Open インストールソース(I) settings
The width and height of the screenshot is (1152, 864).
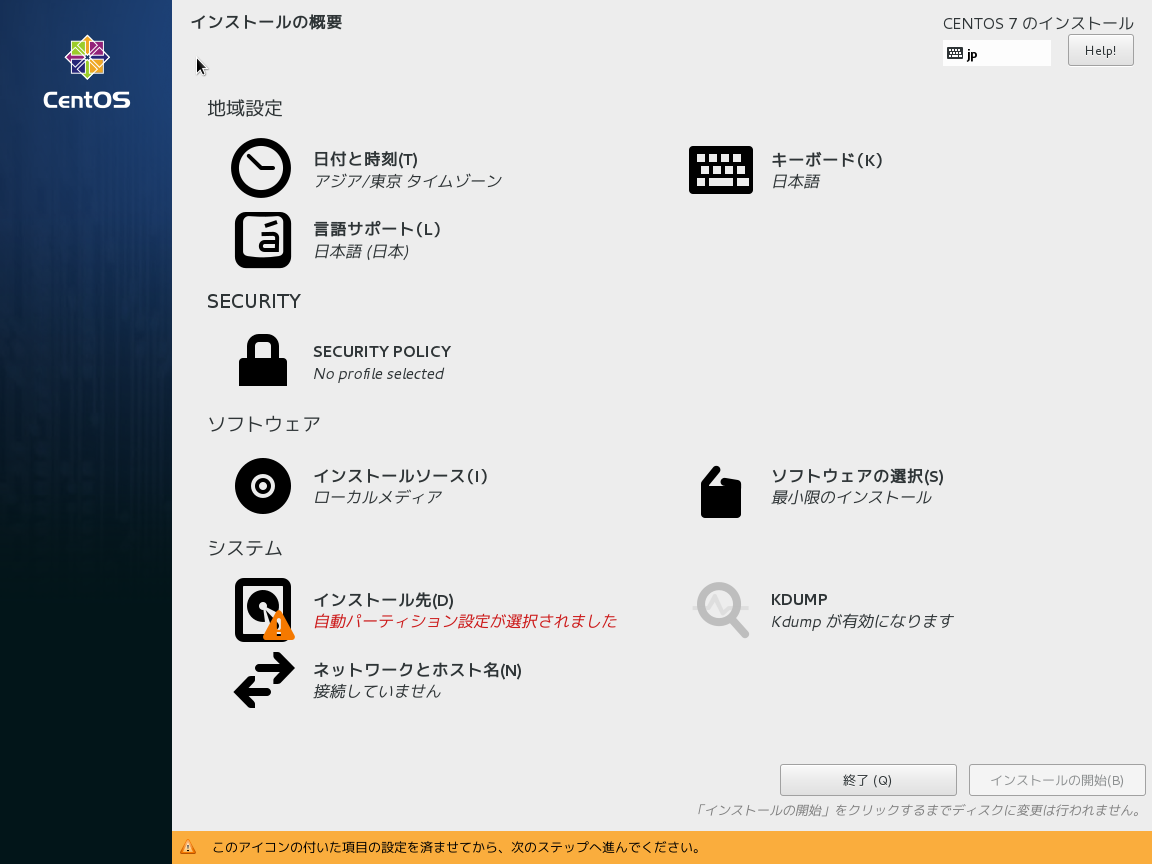(400, 476)
